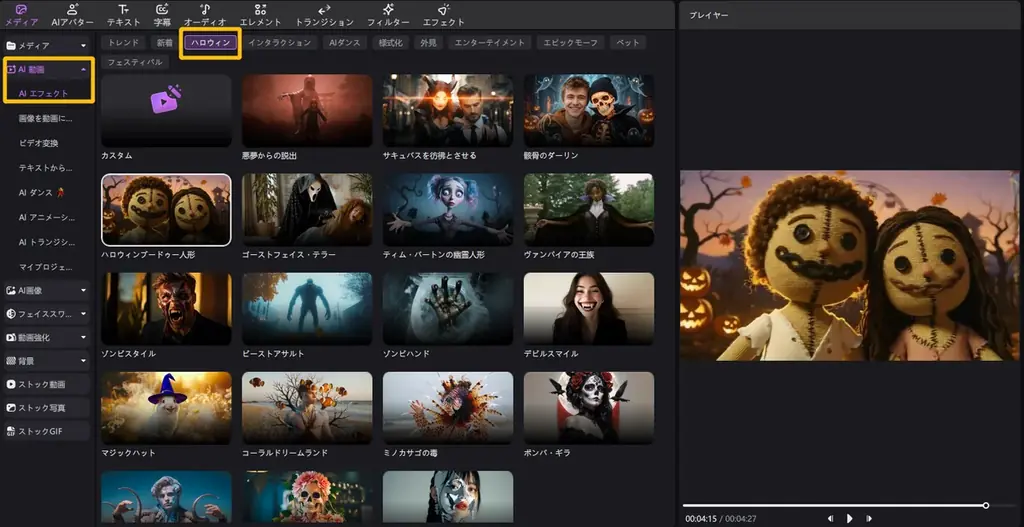Open the Filters (フィルター) icon

pyautogui.click(x=387, y=14)
